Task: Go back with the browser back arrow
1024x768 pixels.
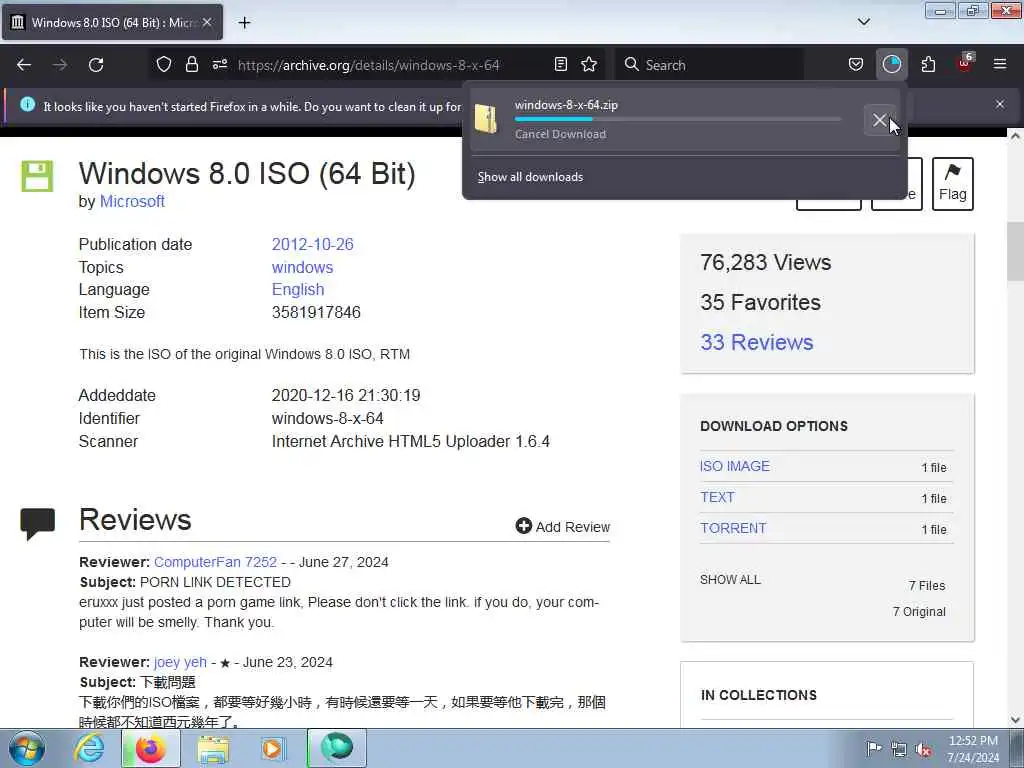Action: [x=24, y=65]
